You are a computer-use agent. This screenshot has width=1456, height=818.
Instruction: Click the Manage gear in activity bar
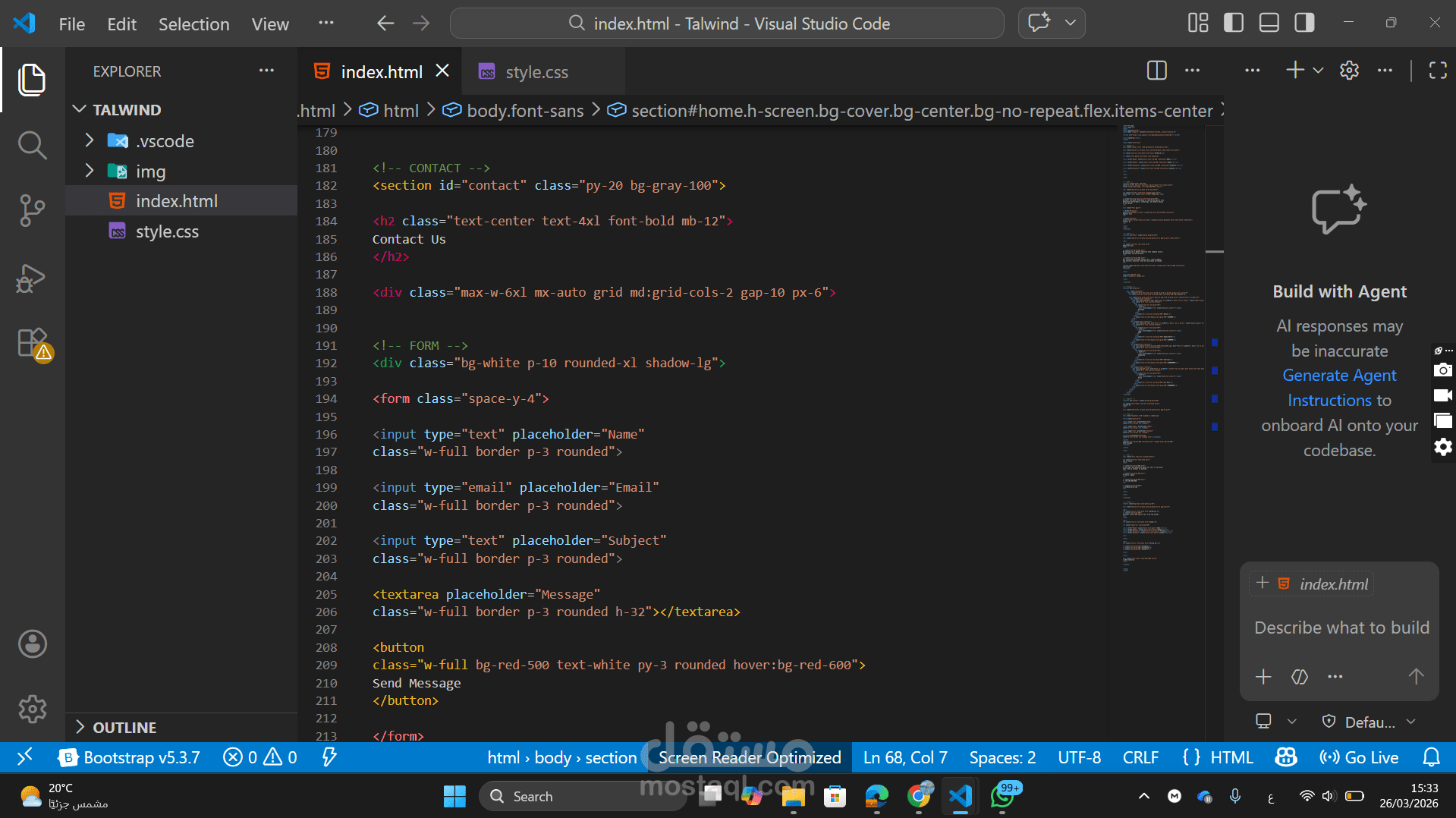32,709
